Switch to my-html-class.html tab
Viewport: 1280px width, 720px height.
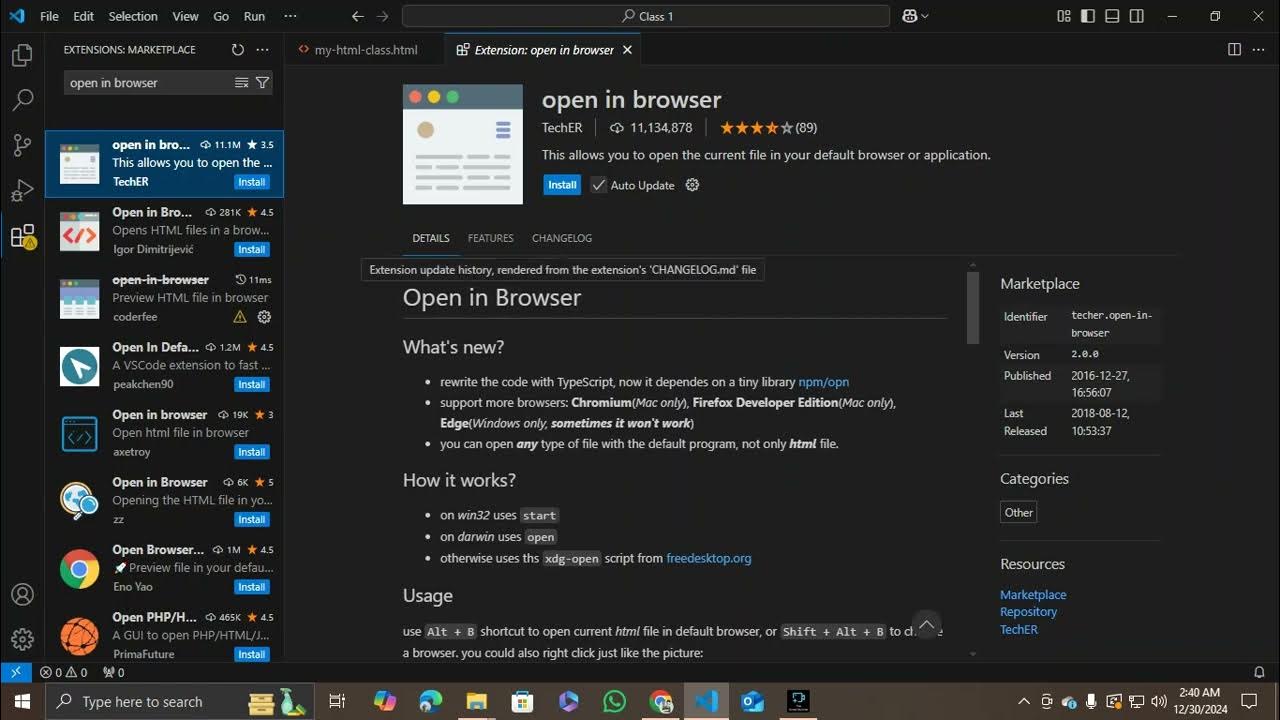click(x=365, y=49)
